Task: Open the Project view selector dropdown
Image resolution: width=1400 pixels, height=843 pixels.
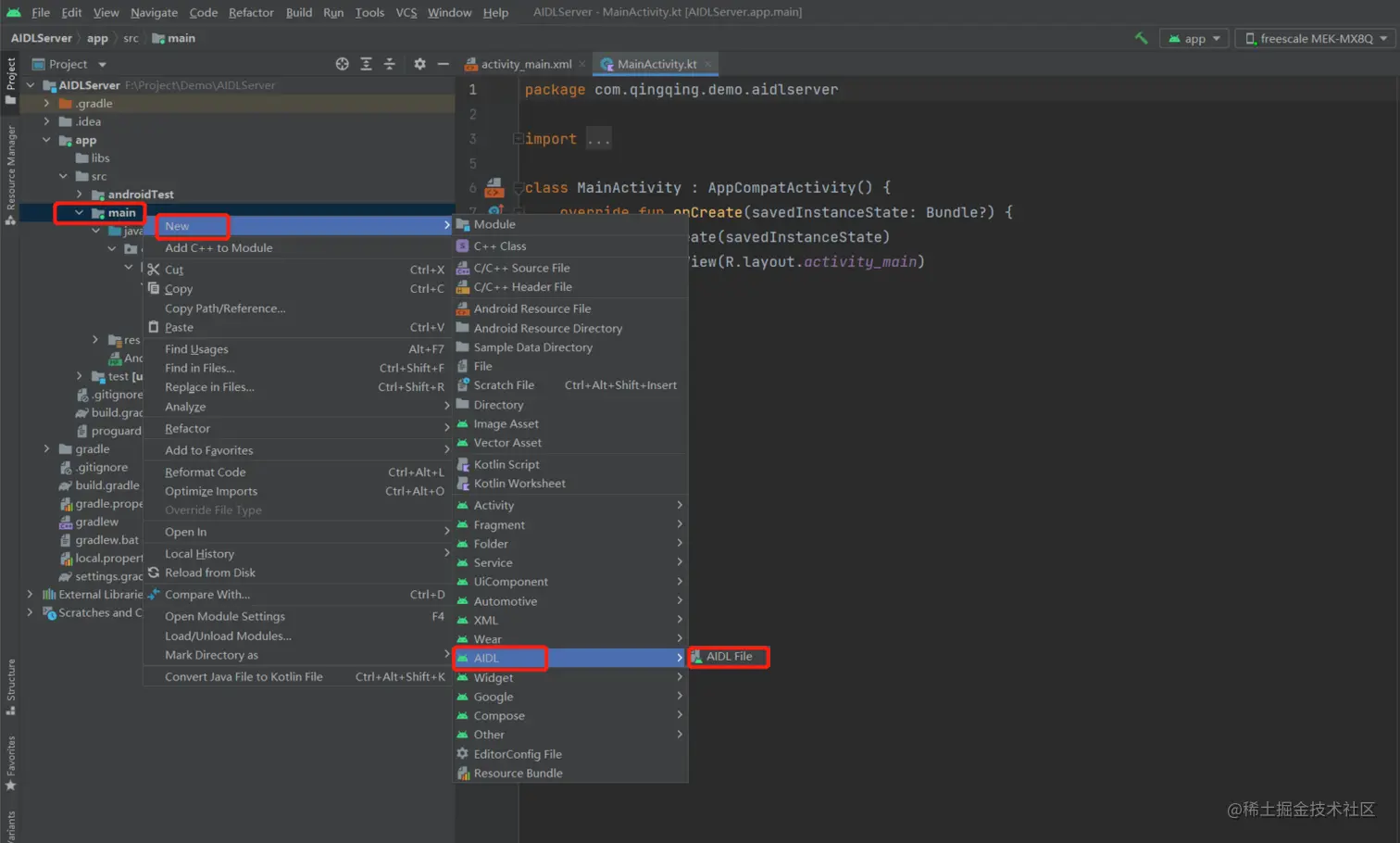Action: pyautogui.click(x=69, y=64)
